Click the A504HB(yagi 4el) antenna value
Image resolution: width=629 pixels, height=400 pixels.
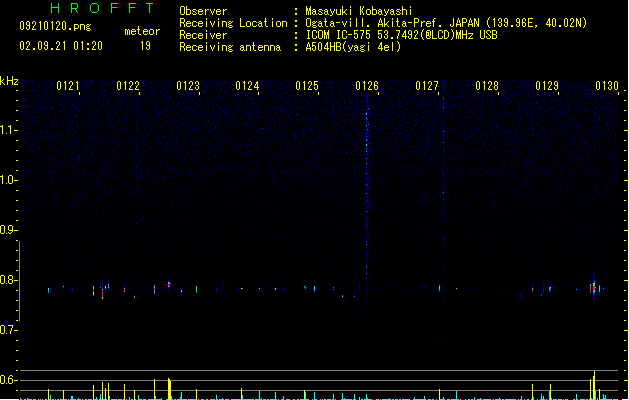[353, 47]
